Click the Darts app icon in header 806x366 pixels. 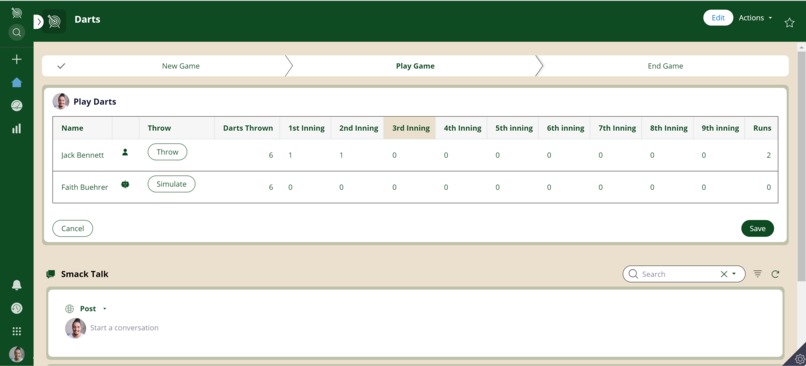click(54, 22)
